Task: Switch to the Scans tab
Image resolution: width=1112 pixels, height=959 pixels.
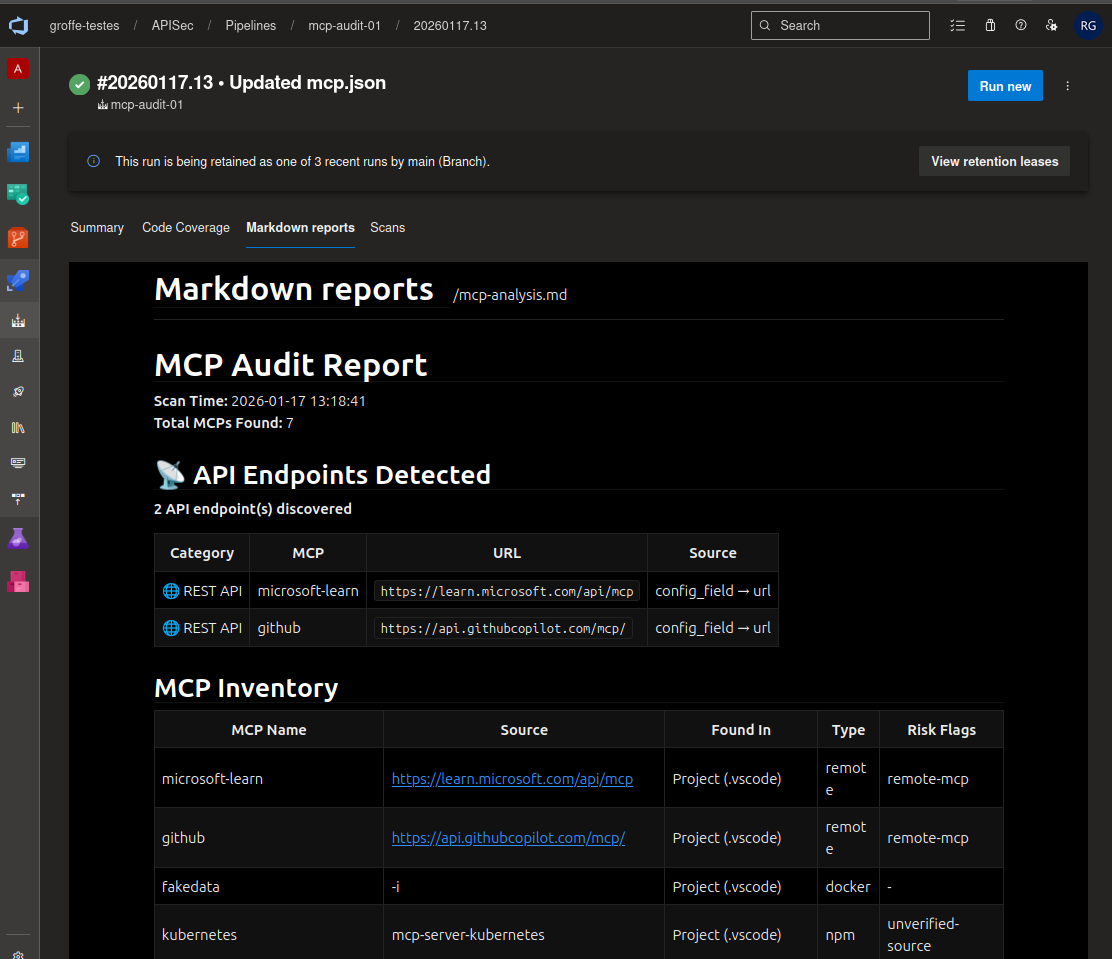Action: coord(387,228)
